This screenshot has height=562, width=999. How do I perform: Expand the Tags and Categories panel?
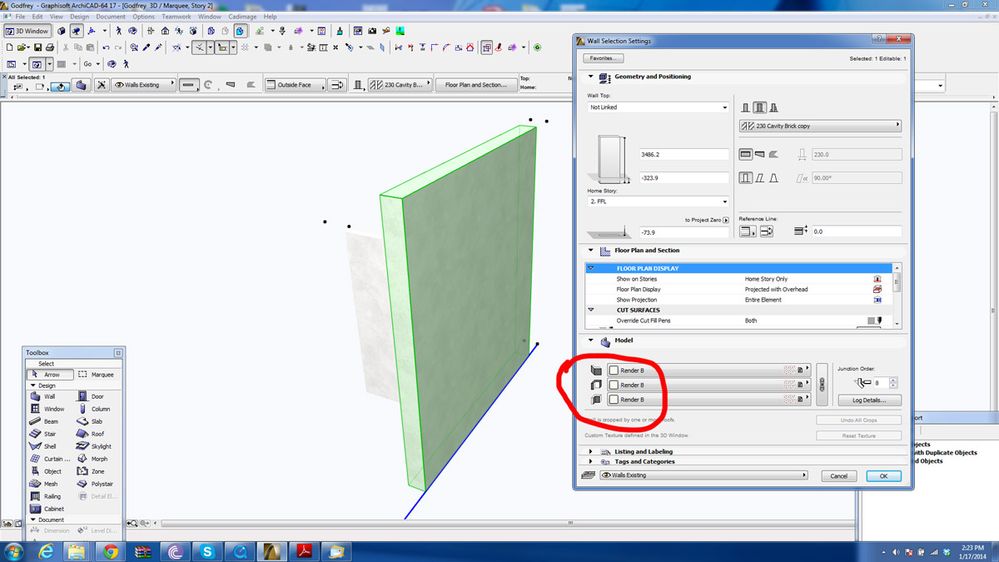pos(591,461)
